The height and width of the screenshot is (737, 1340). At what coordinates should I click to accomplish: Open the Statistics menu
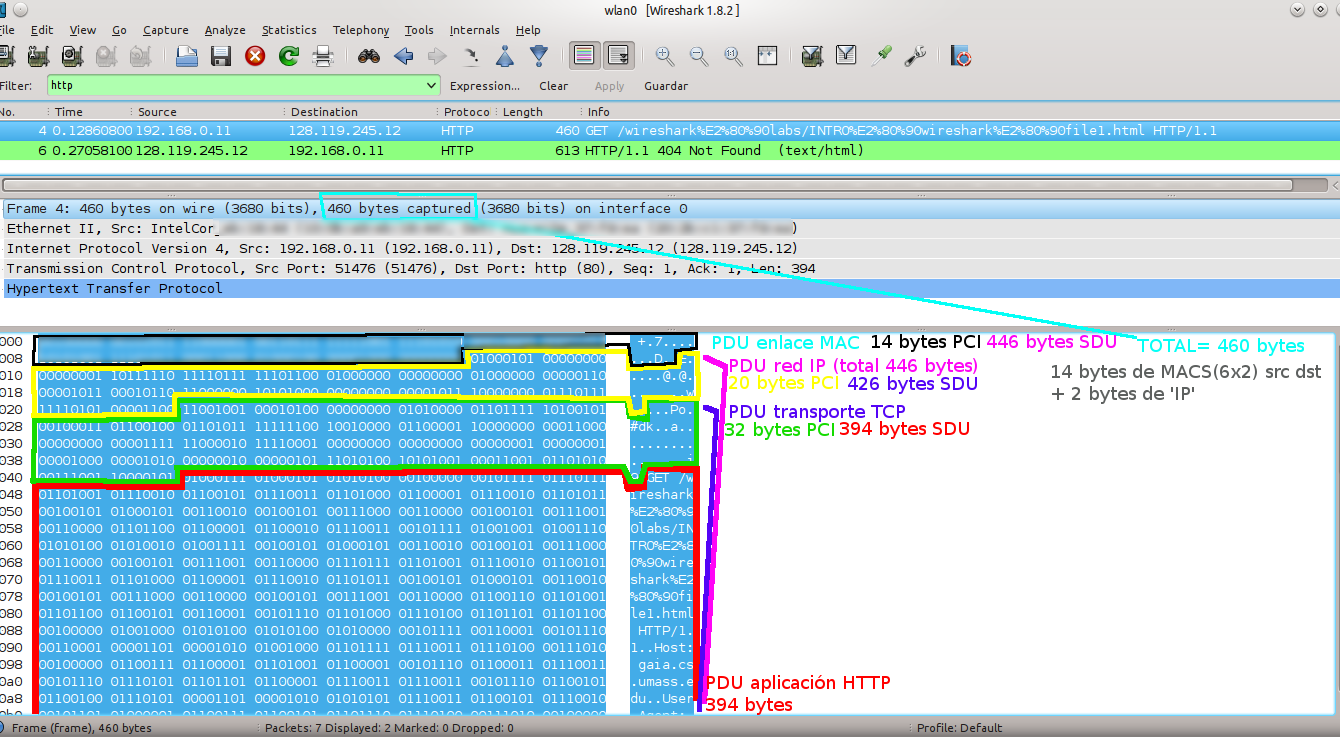click(289, 30)
